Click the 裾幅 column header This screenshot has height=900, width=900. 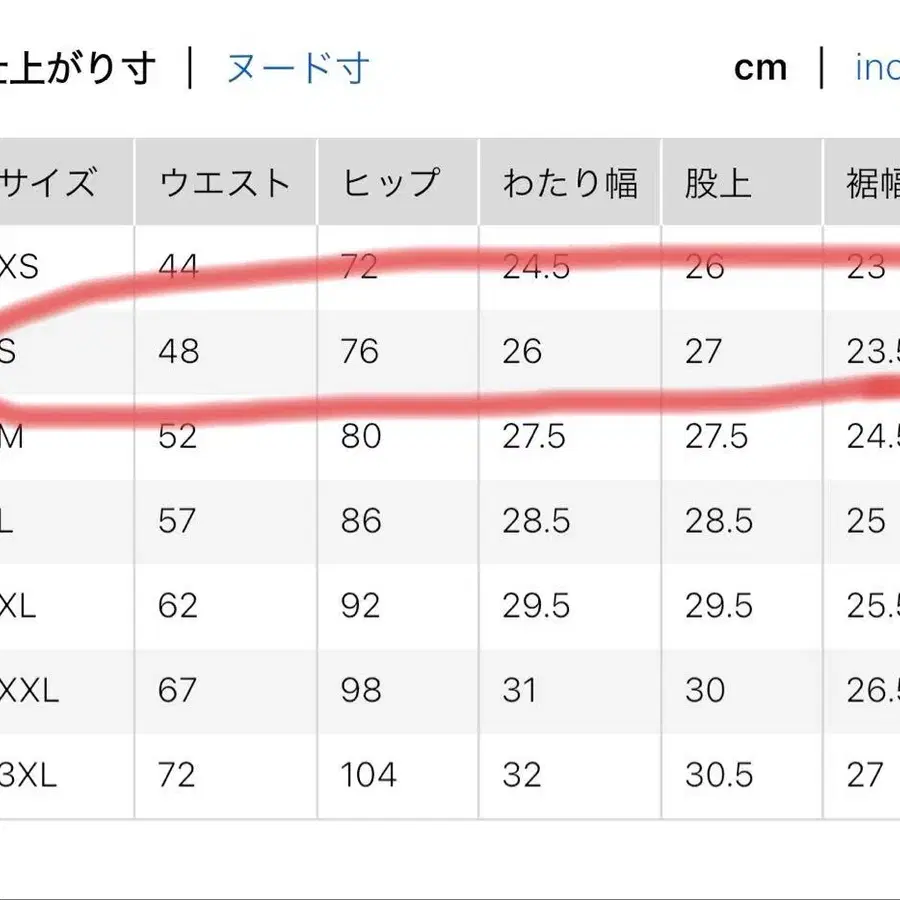click(868, 182)
